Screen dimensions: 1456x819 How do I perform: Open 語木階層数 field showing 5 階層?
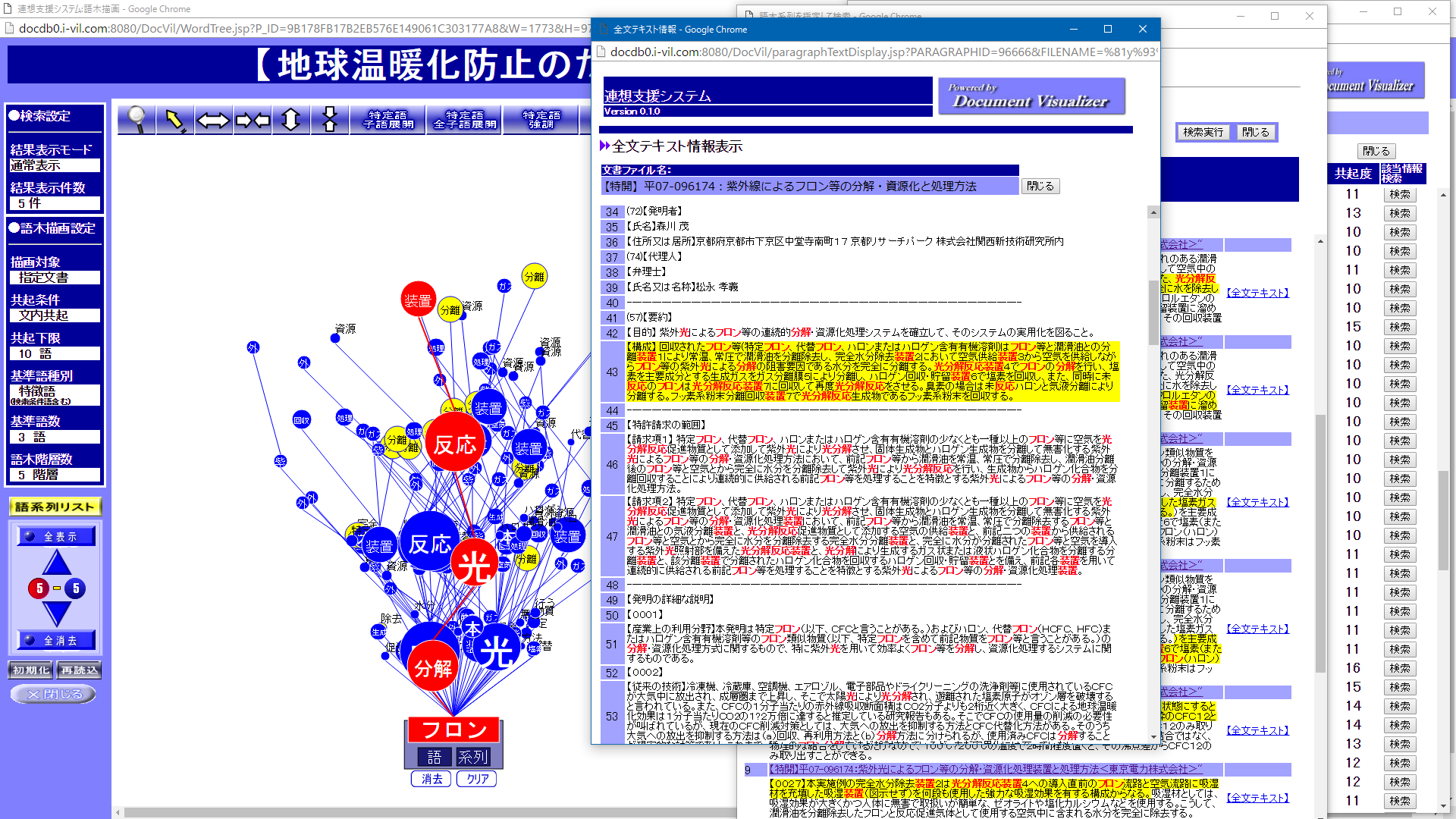[55, 475]
